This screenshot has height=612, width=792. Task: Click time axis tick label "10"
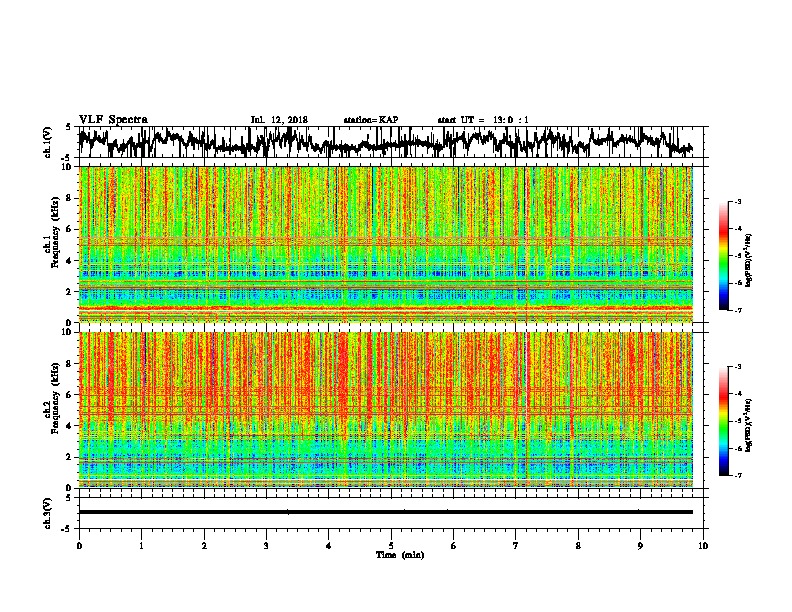point(703,546)
